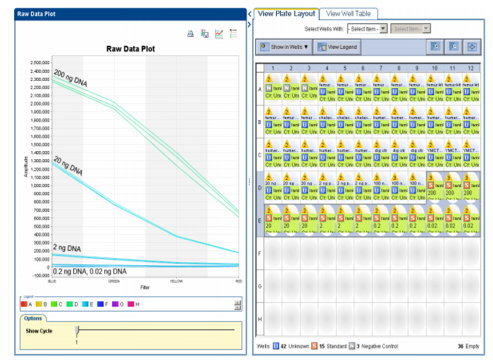Select empty well G6
493x361 pixels.
[363, 286]
